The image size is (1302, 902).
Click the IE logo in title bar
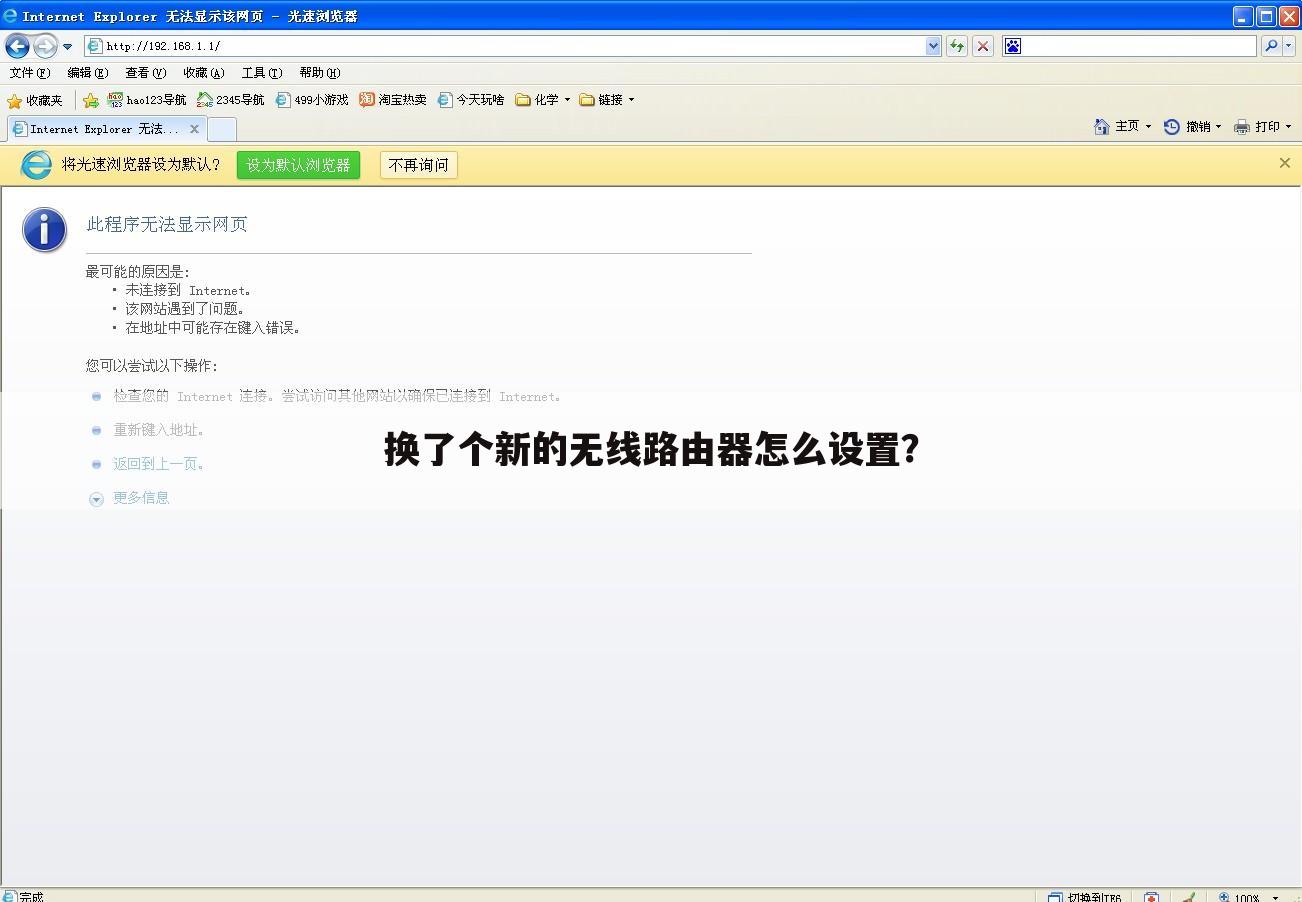pyautogui.click(x=10, y=16)
